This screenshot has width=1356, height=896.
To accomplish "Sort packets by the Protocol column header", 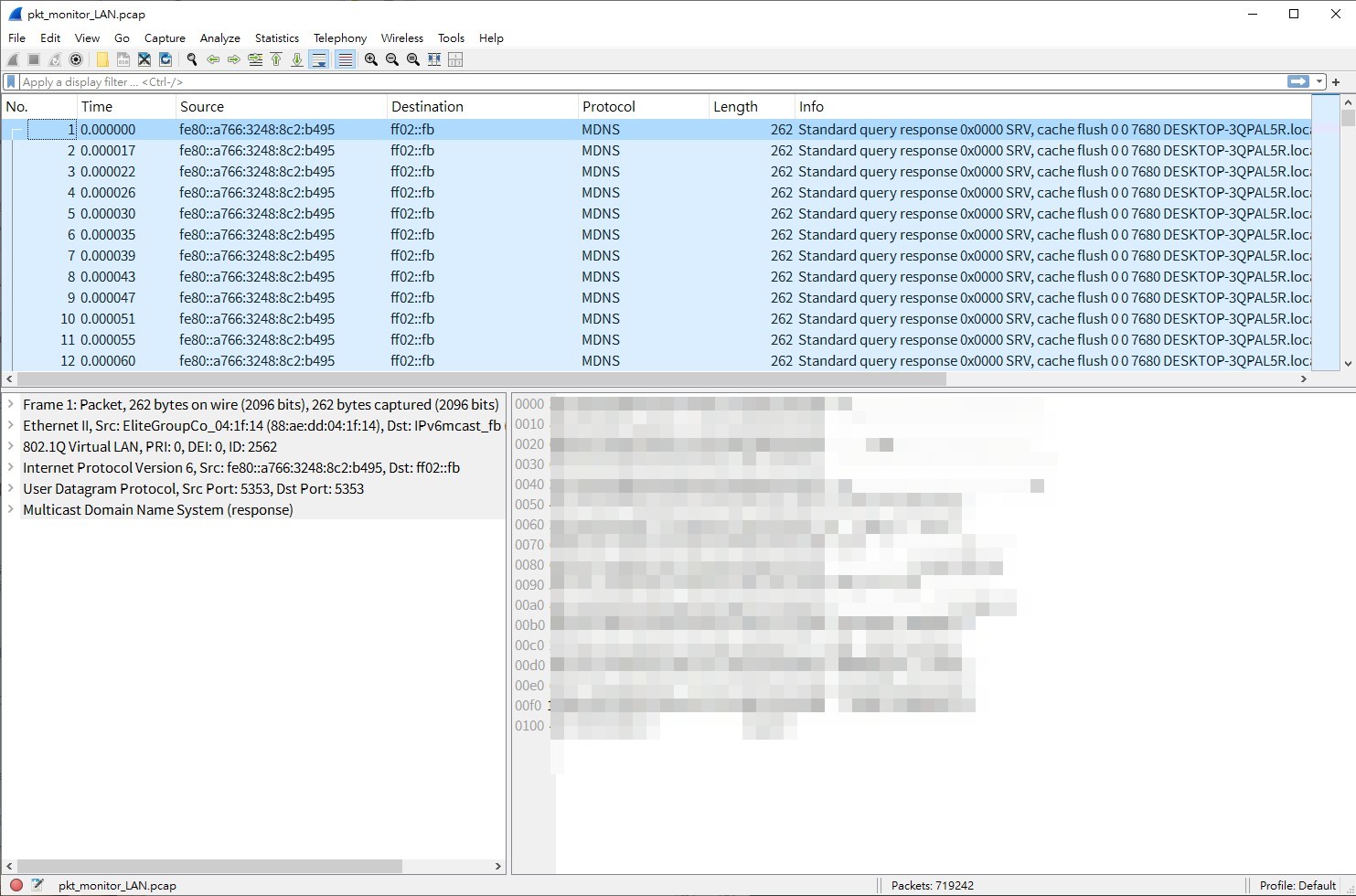I will (x=608, y=106).
